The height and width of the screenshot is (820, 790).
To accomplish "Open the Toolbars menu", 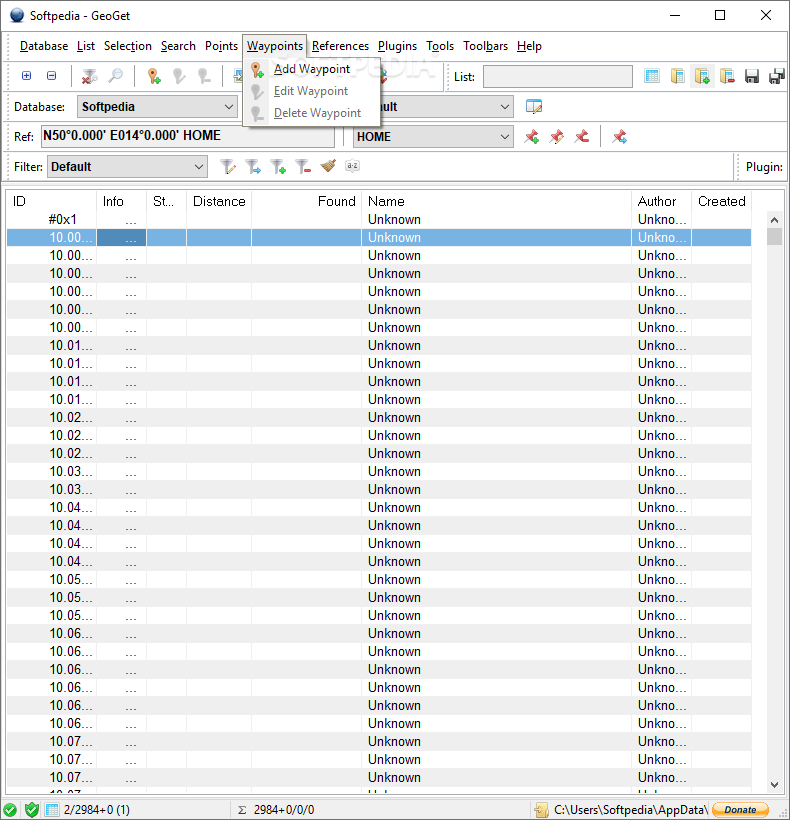I will pos(485,46).
